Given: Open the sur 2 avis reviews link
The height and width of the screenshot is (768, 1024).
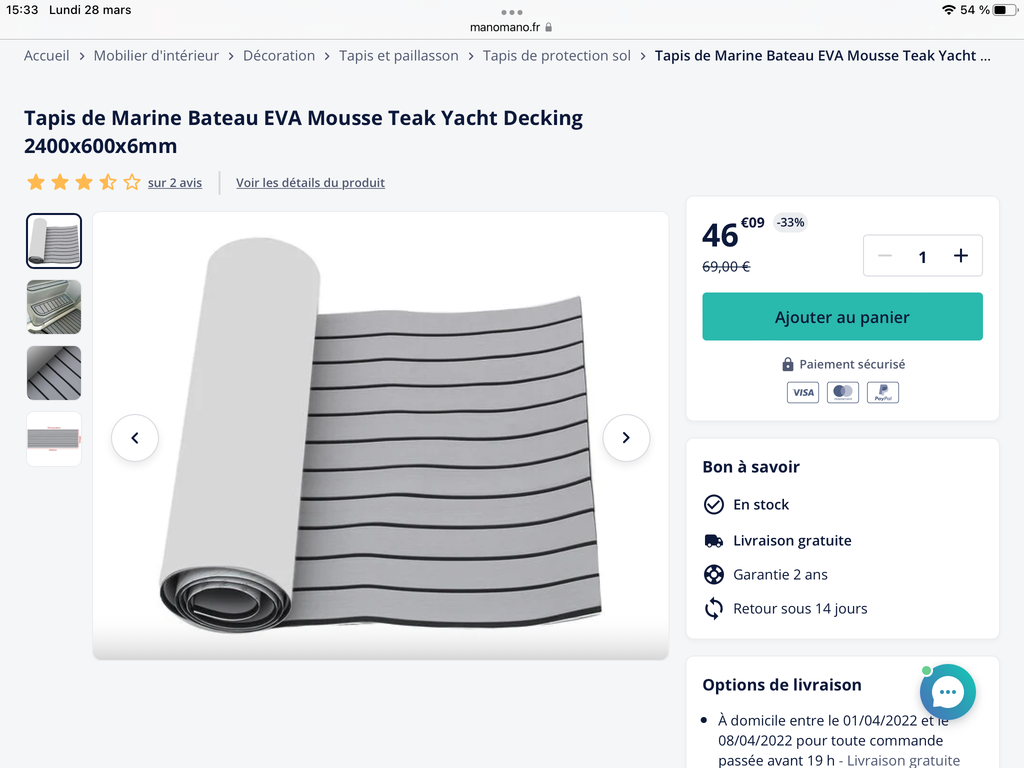Looking at the screenshot, I should click(175, 183).
